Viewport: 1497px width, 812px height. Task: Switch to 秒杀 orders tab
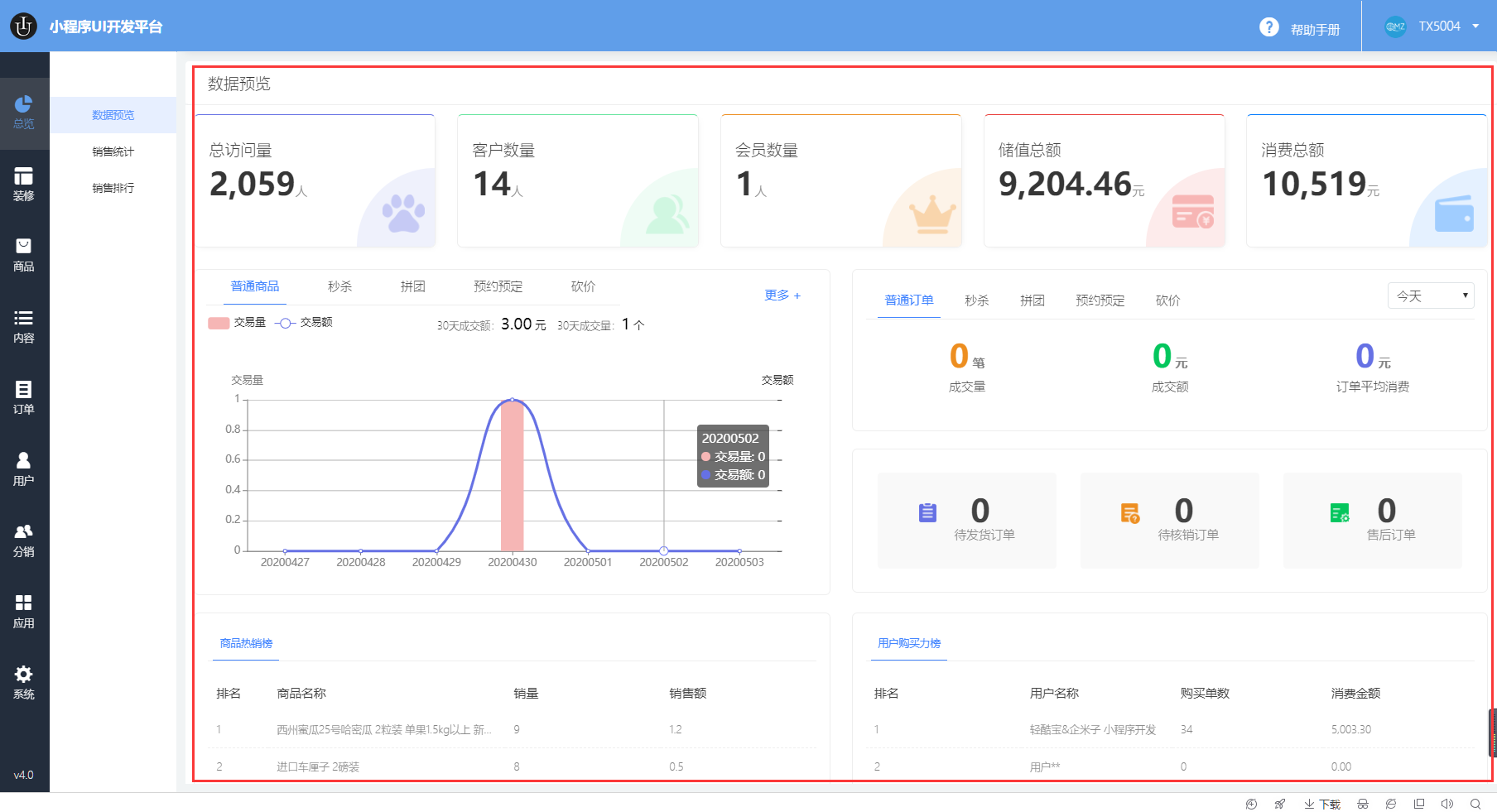coord(977,300)
